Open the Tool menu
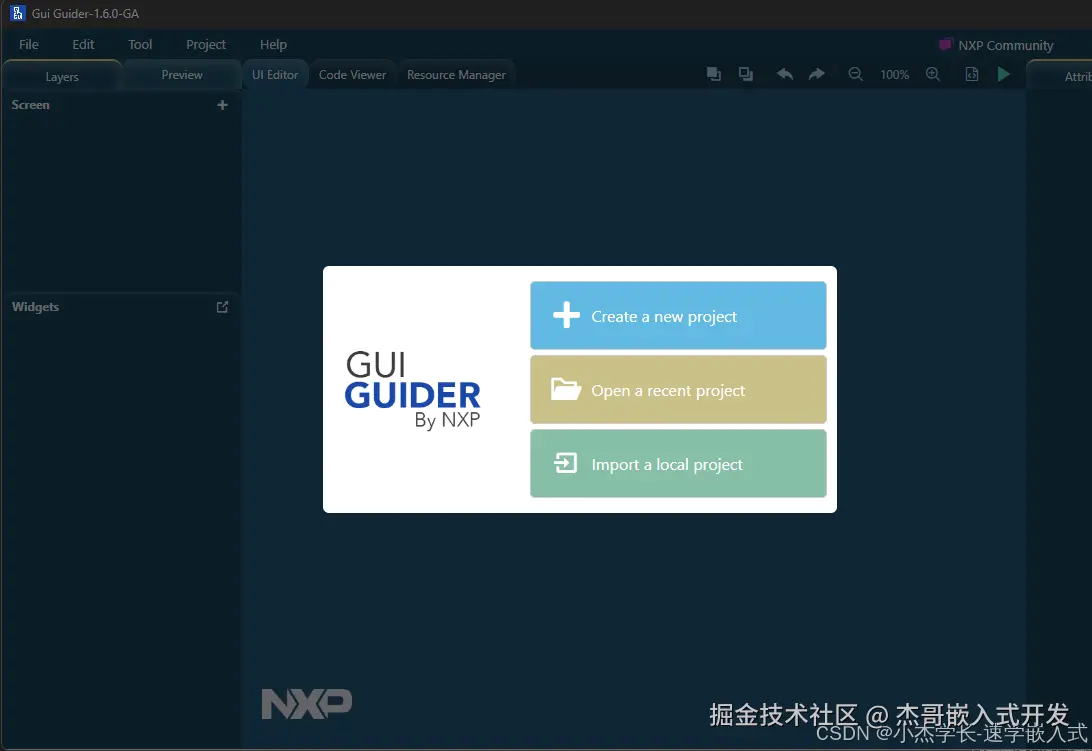Screen dimensions: 1092x751 tap(140, 45)
